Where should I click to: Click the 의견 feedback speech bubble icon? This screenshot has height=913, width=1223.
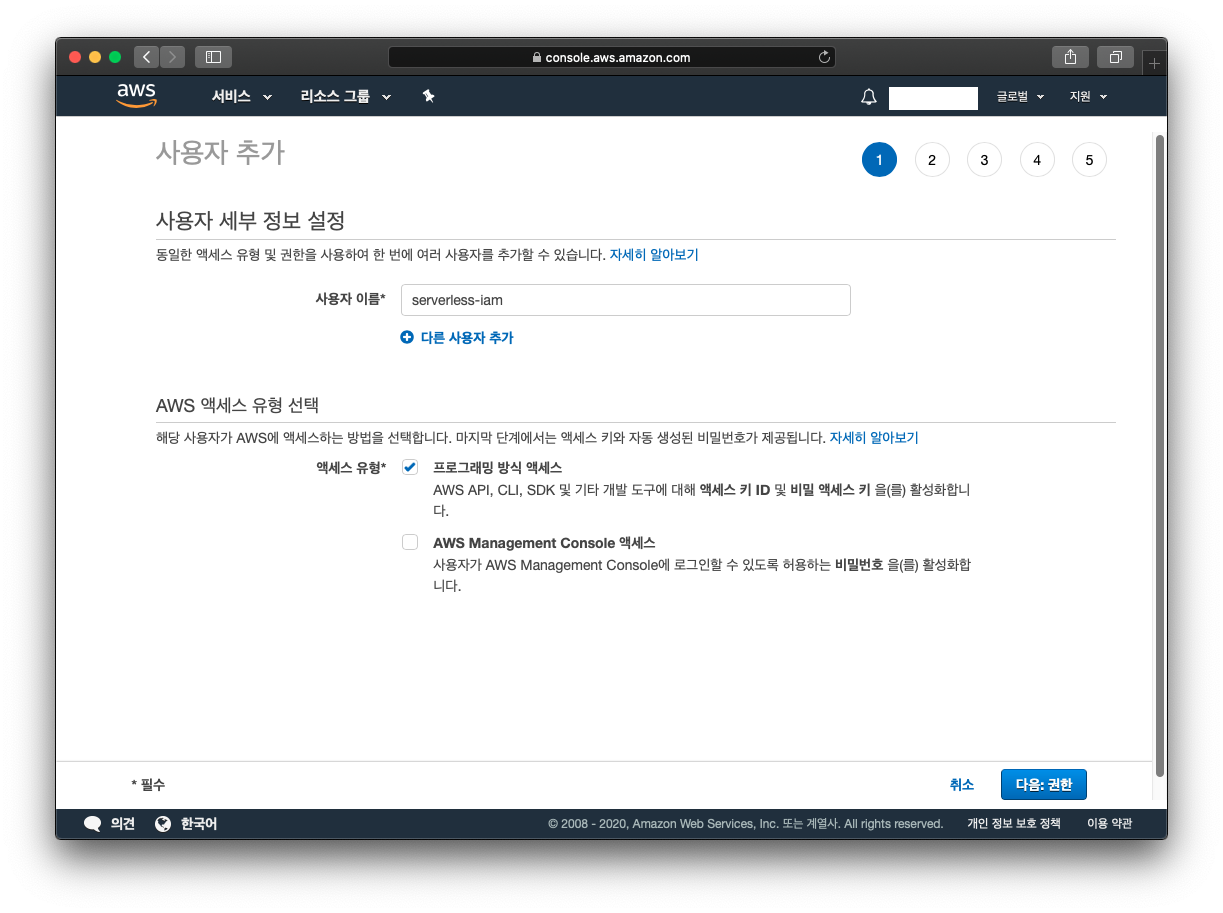click(x=92, y=823)
